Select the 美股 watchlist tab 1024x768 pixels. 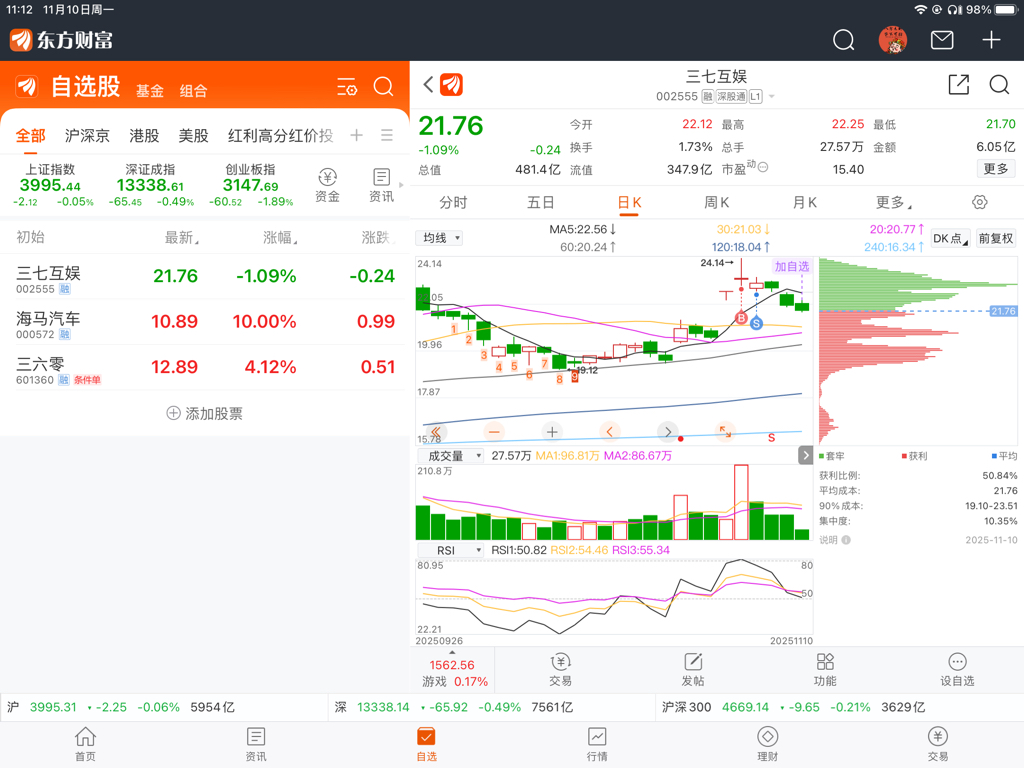coord(193,135)
